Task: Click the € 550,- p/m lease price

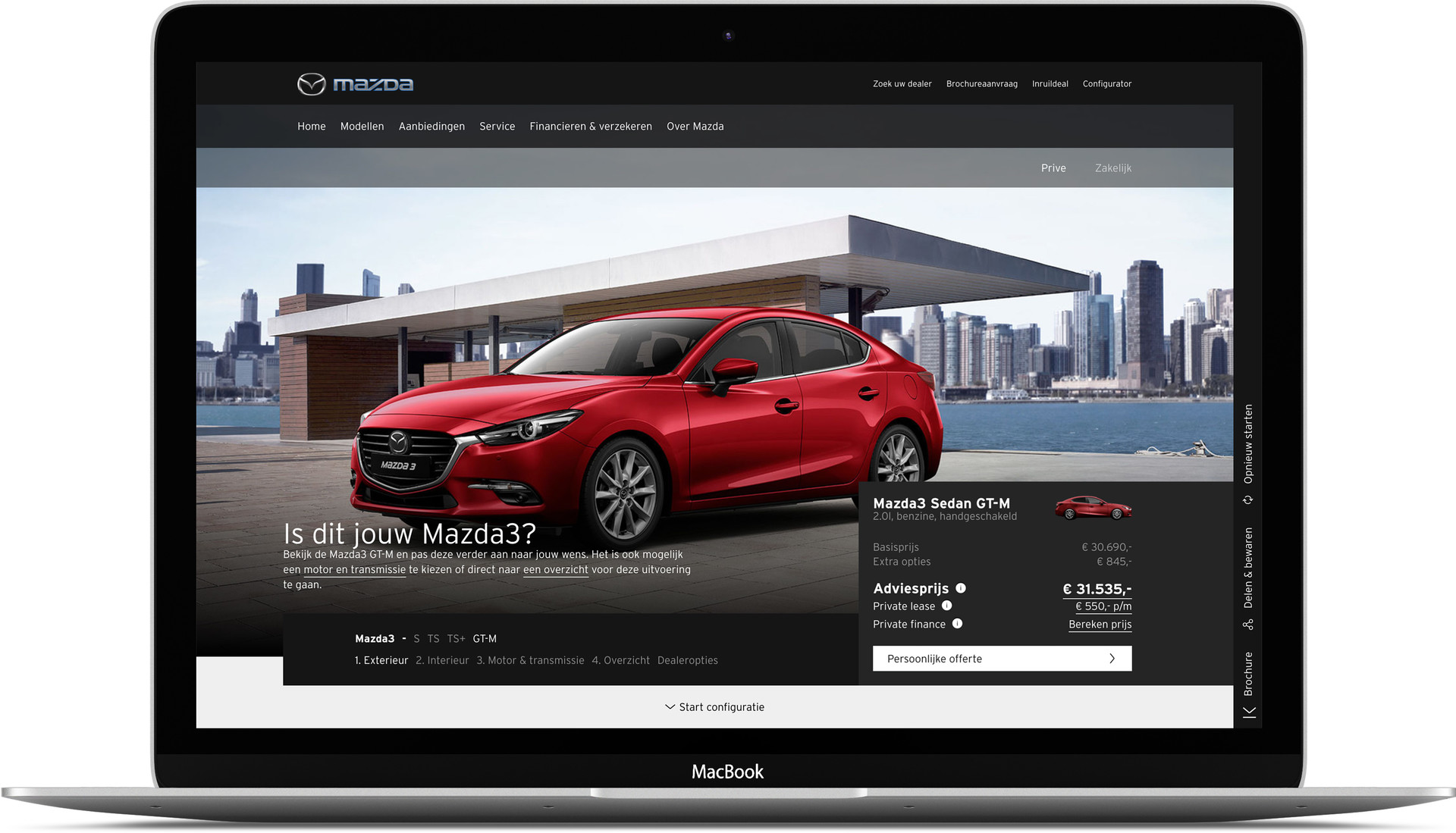Action: [1103, 606]
